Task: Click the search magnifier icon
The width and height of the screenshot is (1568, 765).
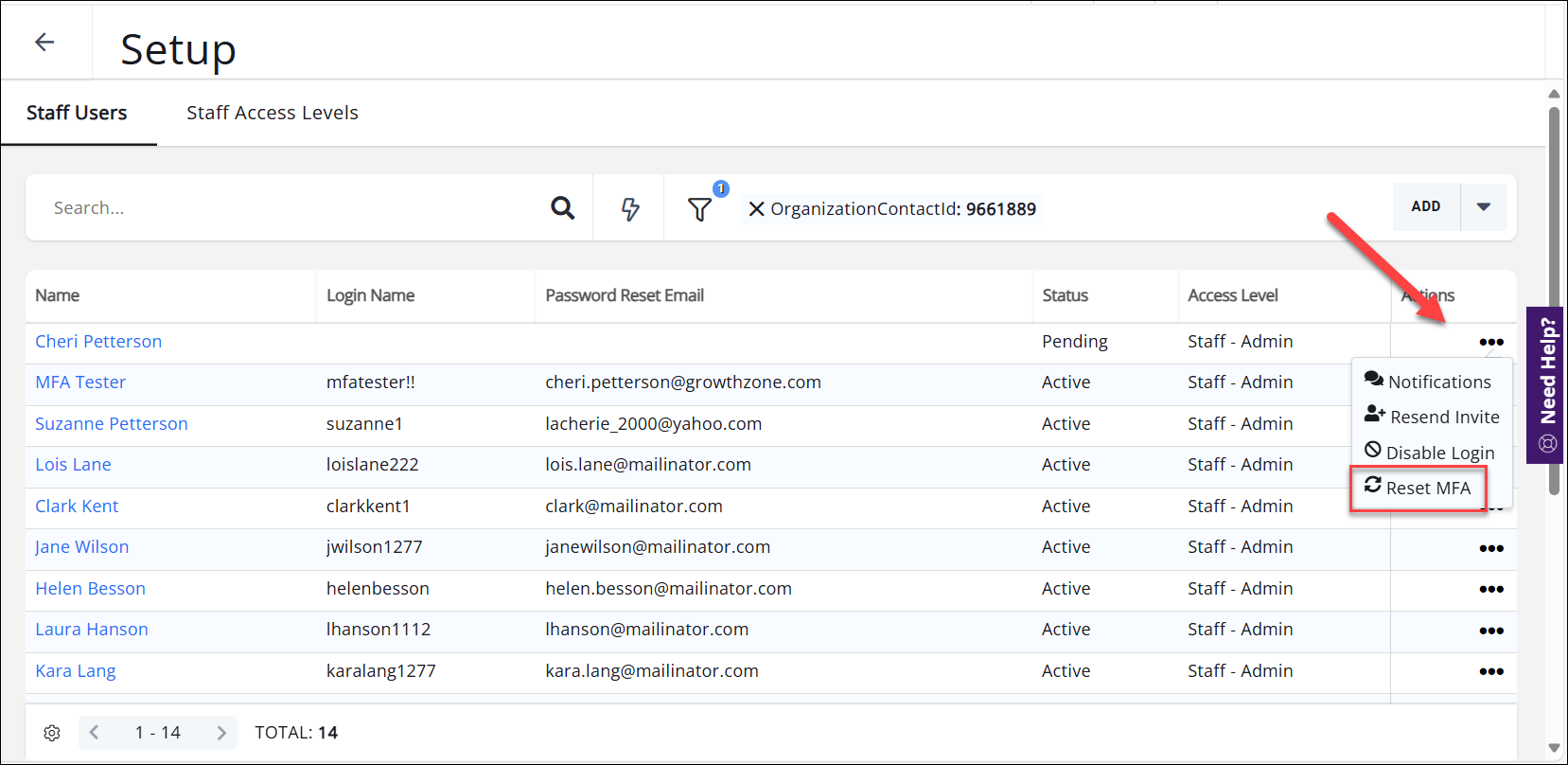Action: [562, 207]
